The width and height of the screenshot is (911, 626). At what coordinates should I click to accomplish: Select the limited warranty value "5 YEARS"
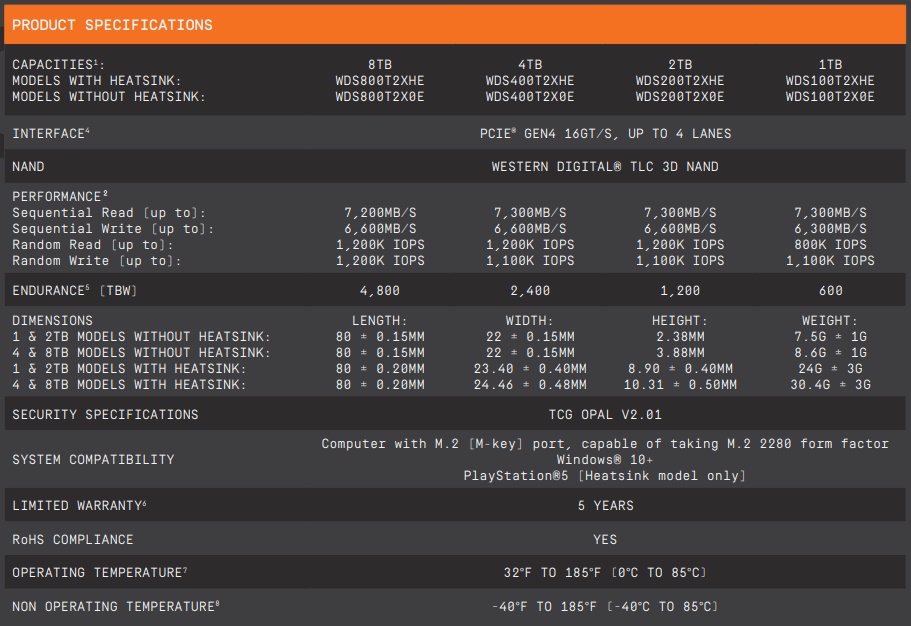[x=605, y=506]
